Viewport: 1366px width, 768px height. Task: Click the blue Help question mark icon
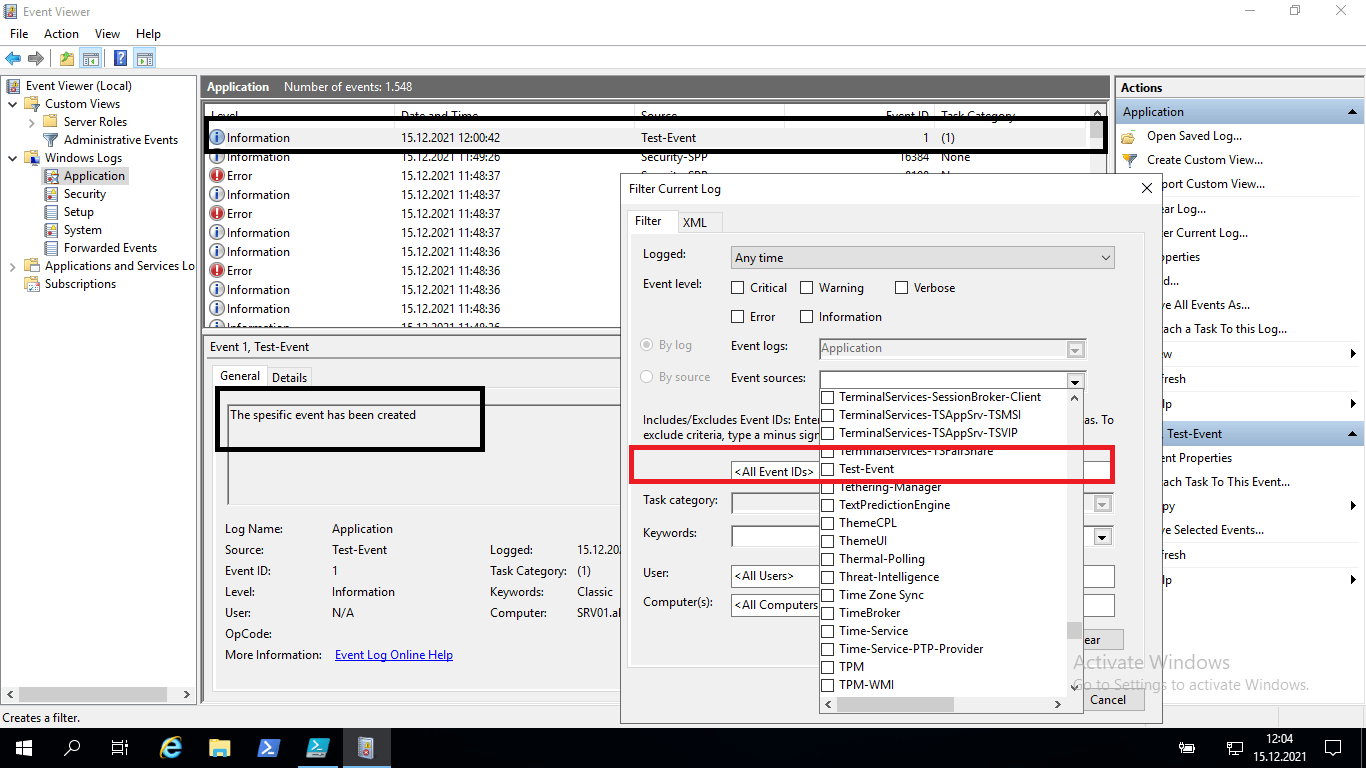120,59
